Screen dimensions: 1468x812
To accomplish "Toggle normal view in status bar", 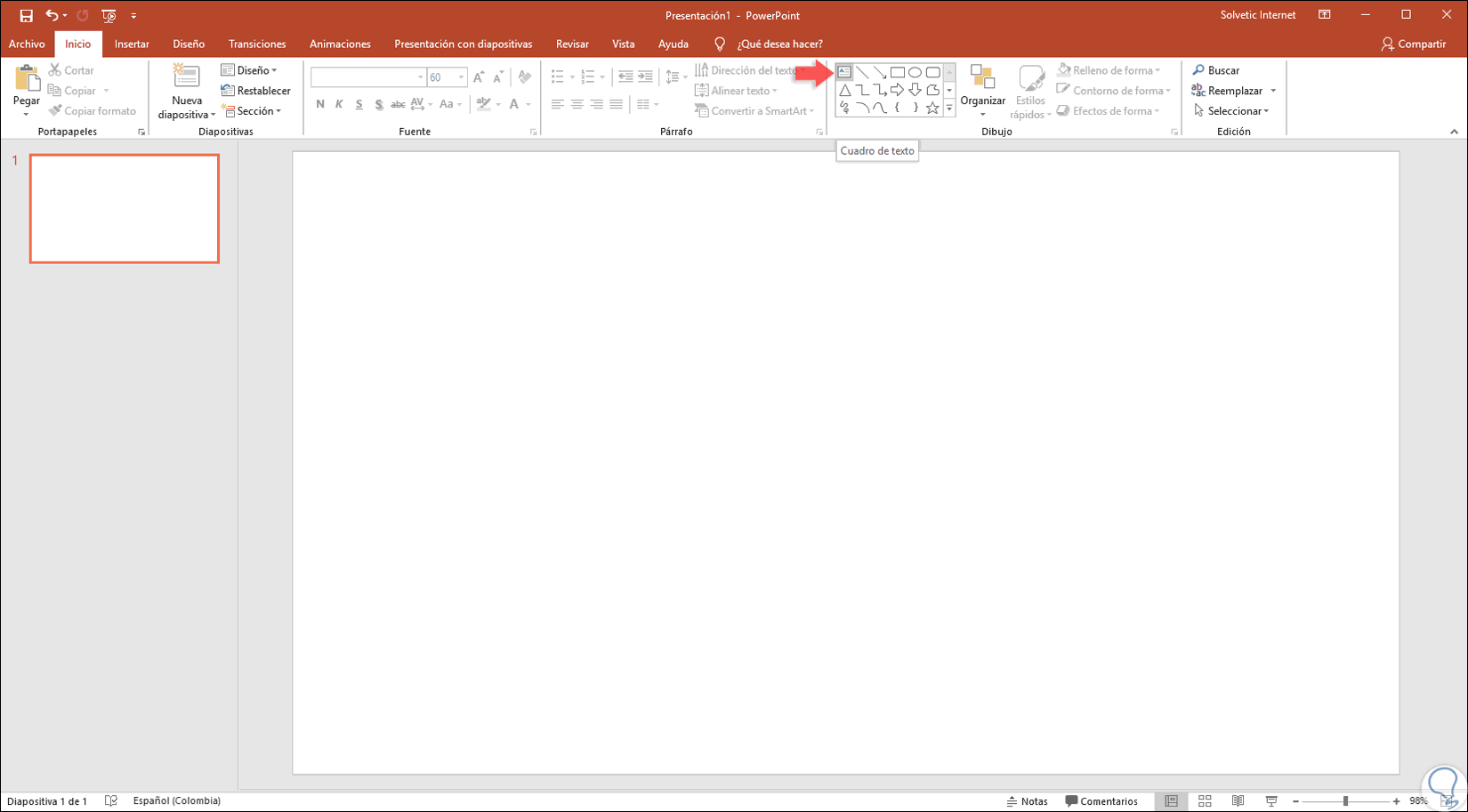I will (x=1171, y=801).
